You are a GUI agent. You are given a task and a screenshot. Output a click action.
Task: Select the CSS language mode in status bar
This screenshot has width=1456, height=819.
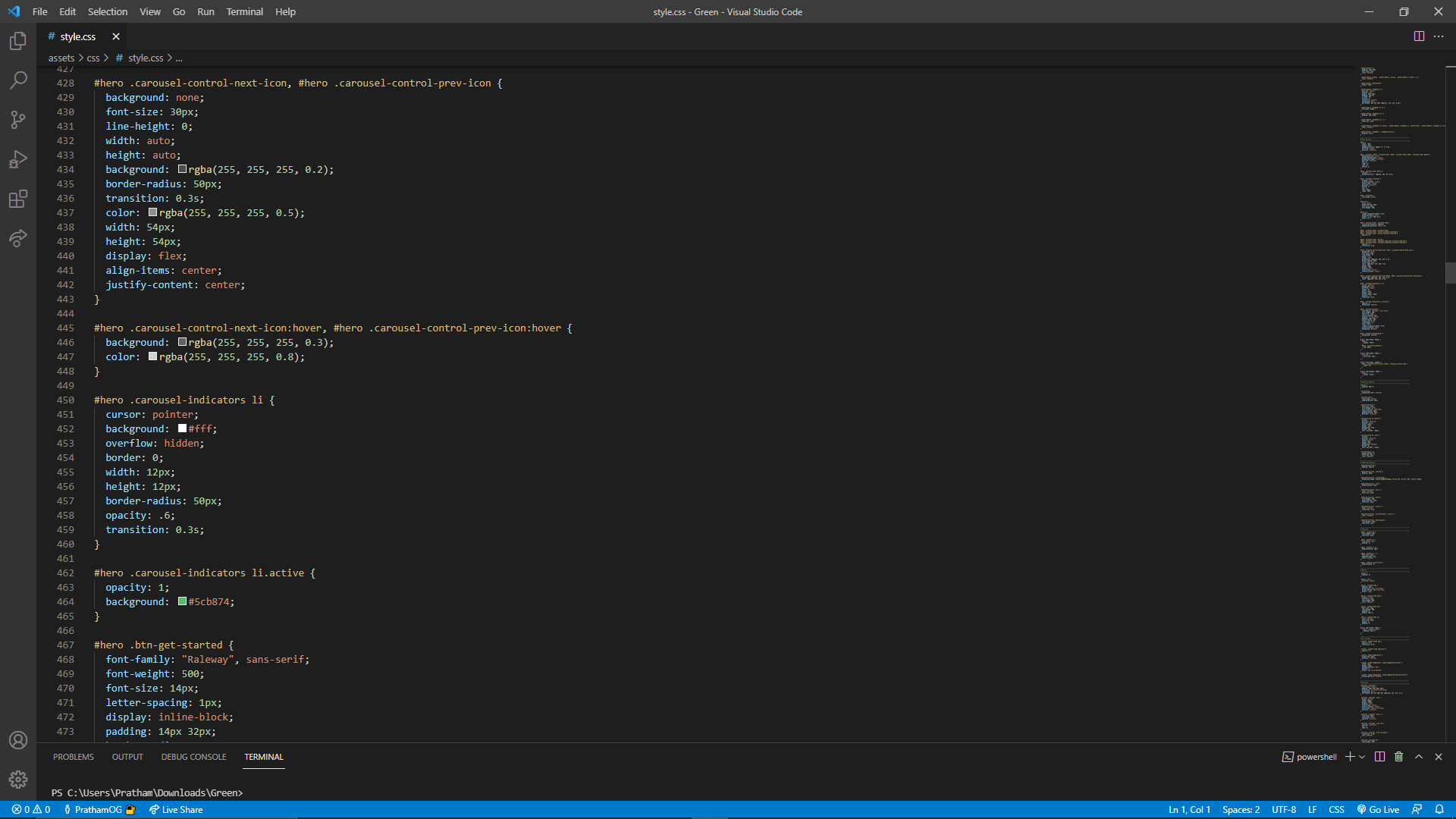tap(1336, 810)
